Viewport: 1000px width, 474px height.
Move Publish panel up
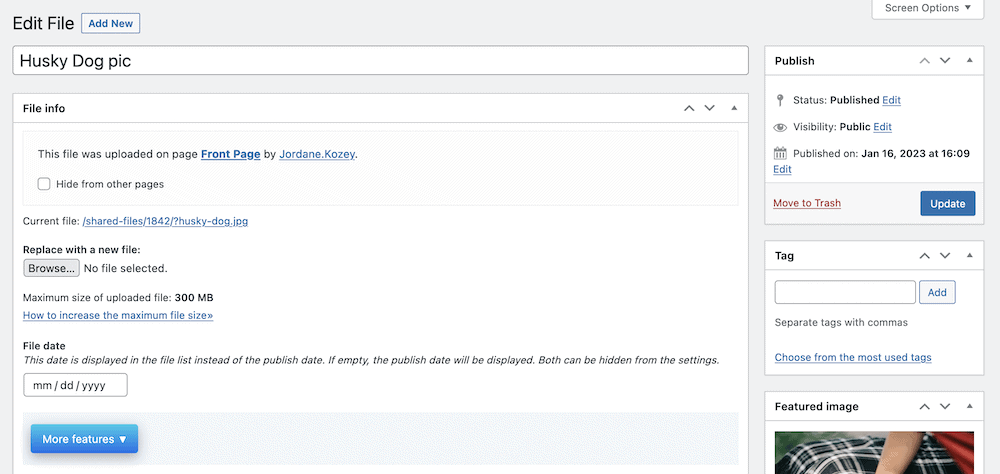[925, 61]
